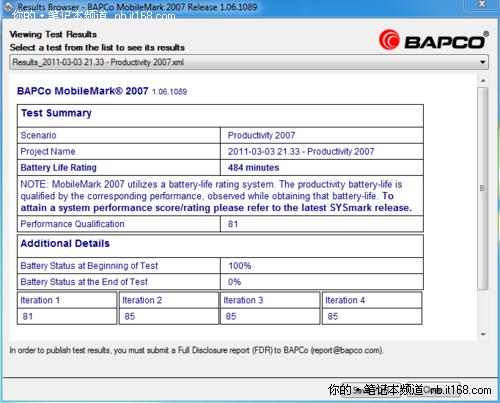The height and width of the screenshot is (403, 500).
Task: Click the scrollbar up arrow
Action: coord(483,81)
